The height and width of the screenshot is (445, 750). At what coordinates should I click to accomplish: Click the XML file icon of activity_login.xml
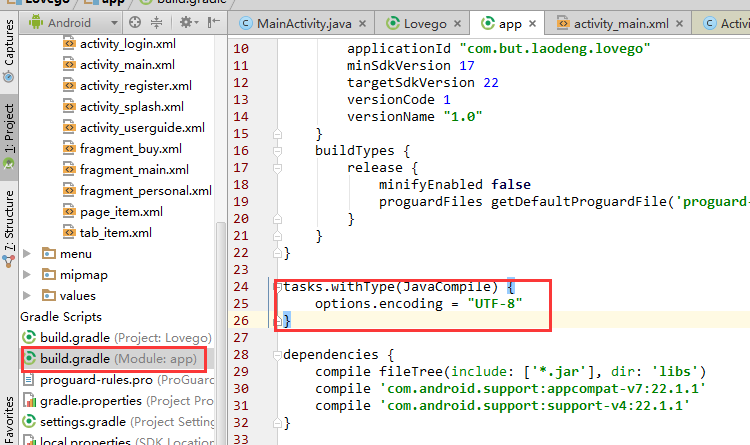pyautogui.click(x=69, y=44)
